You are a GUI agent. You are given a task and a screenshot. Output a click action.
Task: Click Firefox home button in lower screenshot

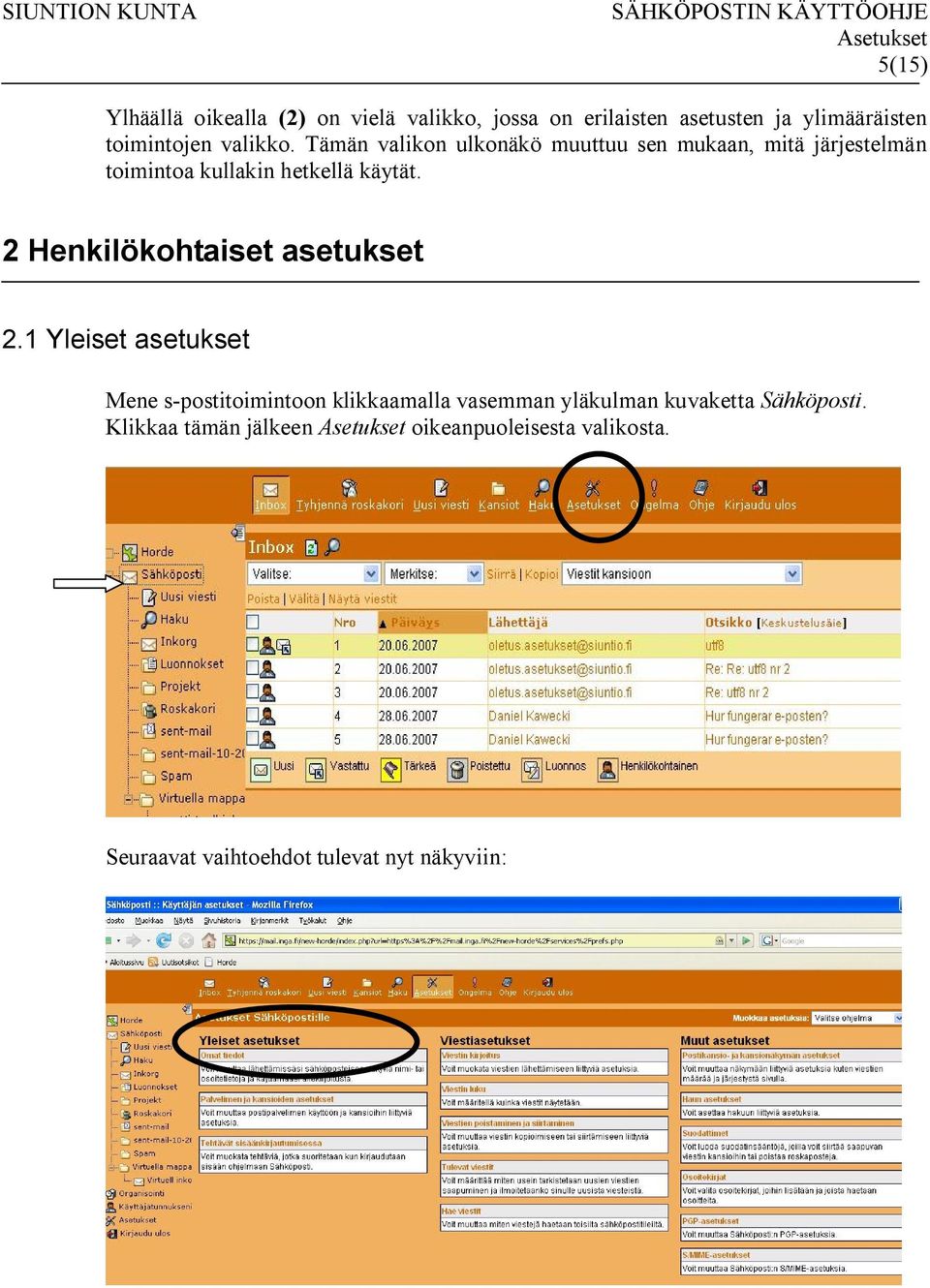(209, 940)
